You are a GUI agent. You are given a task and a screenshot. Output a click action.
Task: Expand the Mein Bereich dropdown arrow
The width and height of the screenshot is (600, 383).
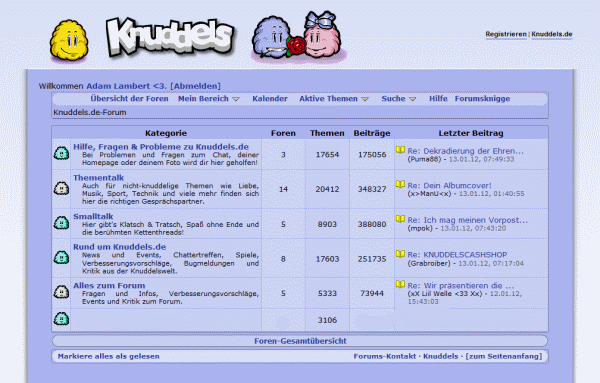(236, 99)
